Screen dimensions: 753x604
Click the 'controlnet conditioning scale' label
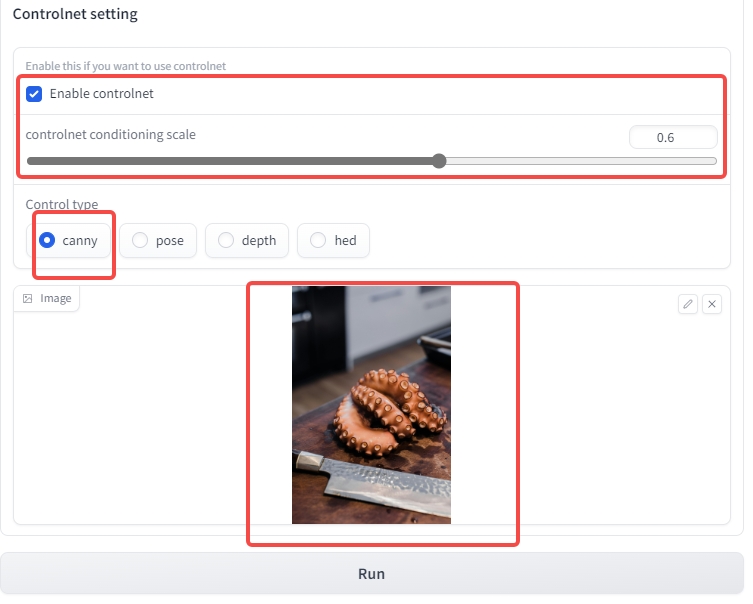click(111, 134)
